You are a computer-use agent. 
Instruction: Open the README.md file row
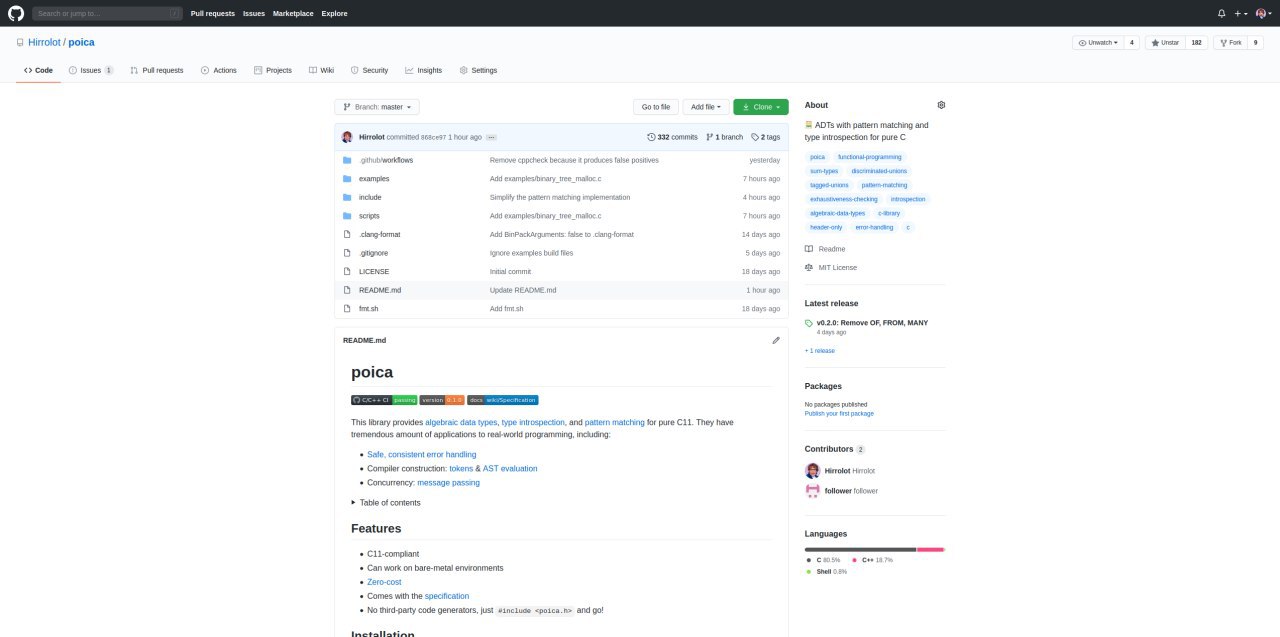point(561,290)
